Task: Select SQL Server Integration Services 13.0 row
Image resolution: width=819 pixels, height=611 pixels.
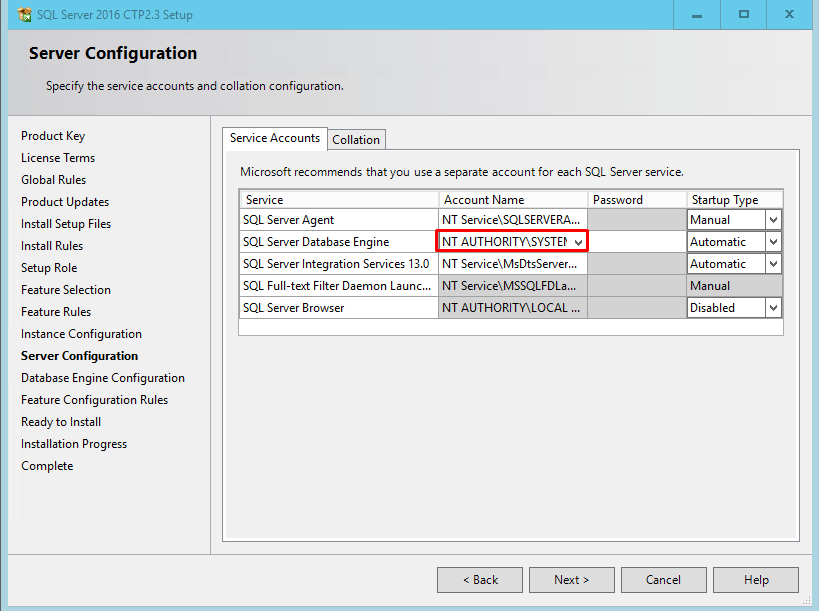Action: coord(339,264)
